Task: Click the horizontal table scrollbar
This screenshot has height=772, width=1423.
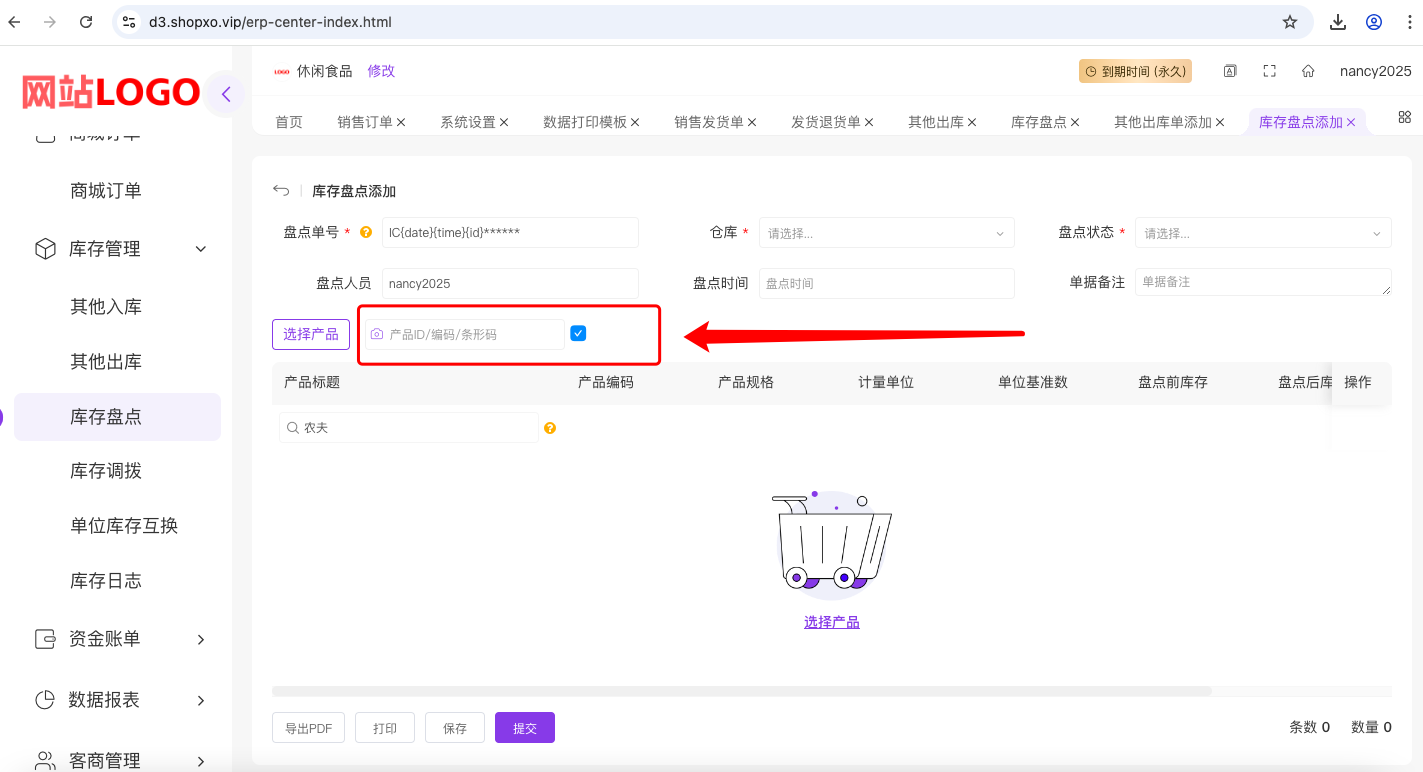Action: [x=741, y=691]
